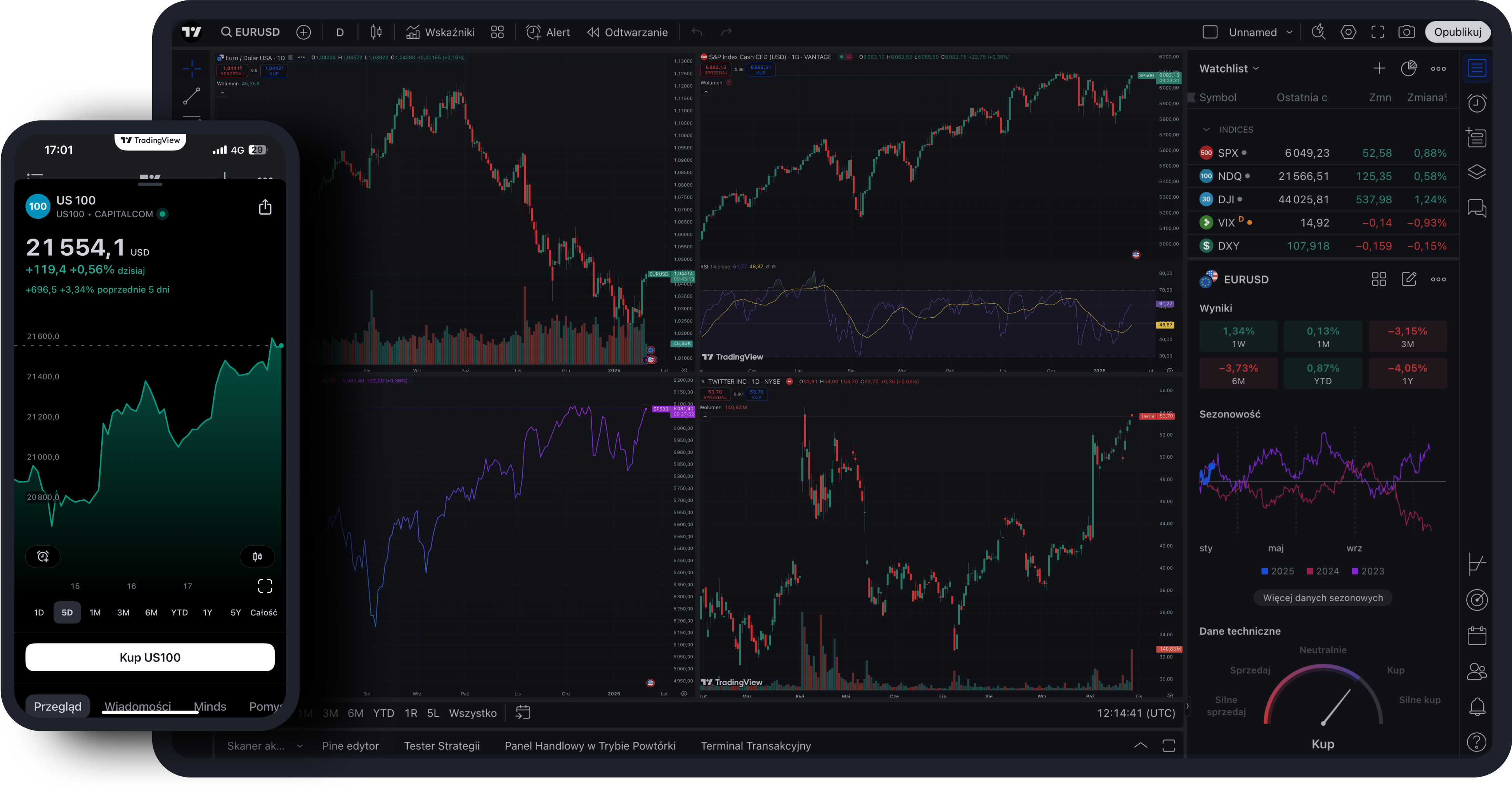The height and width of the screenshot is (793, 1512).
Task: Switch to the Wiadomości tab on the phone
Action: click(139, 706)
